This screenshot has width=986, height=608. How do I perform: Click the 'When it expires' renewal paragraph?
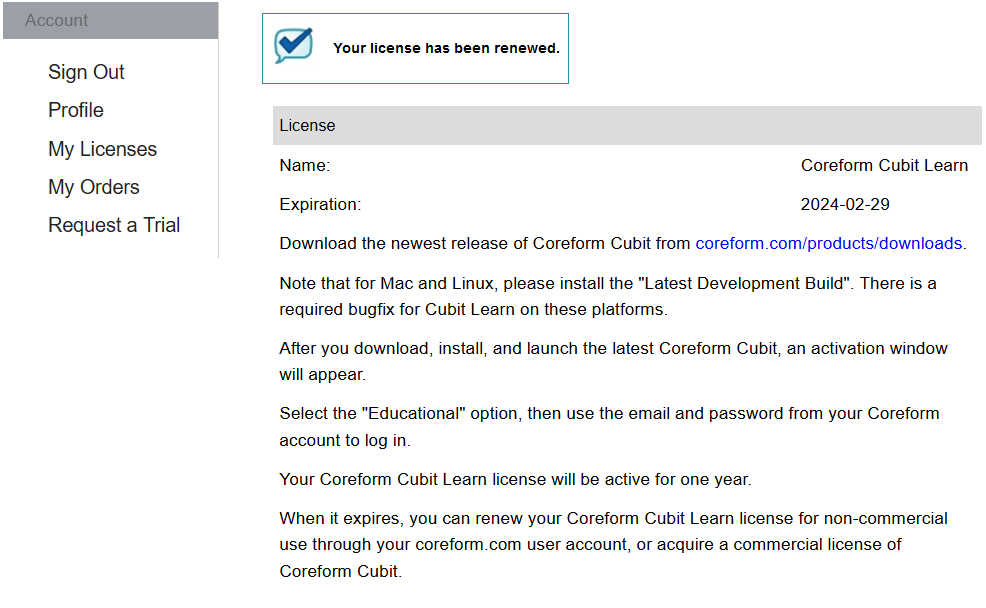613,544
